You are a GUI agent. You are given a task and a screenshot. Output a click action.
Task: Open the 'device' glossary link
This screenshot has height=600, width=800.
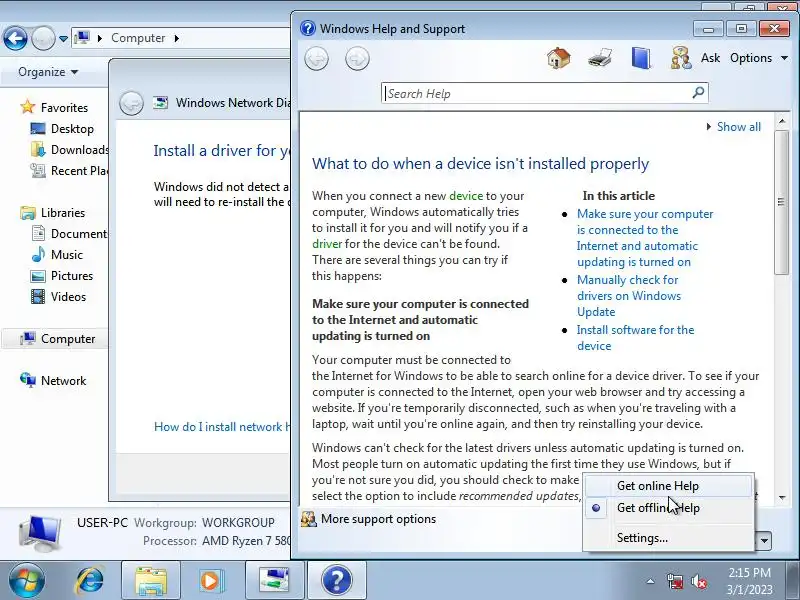pyautogui.click(x=466, y=196)
